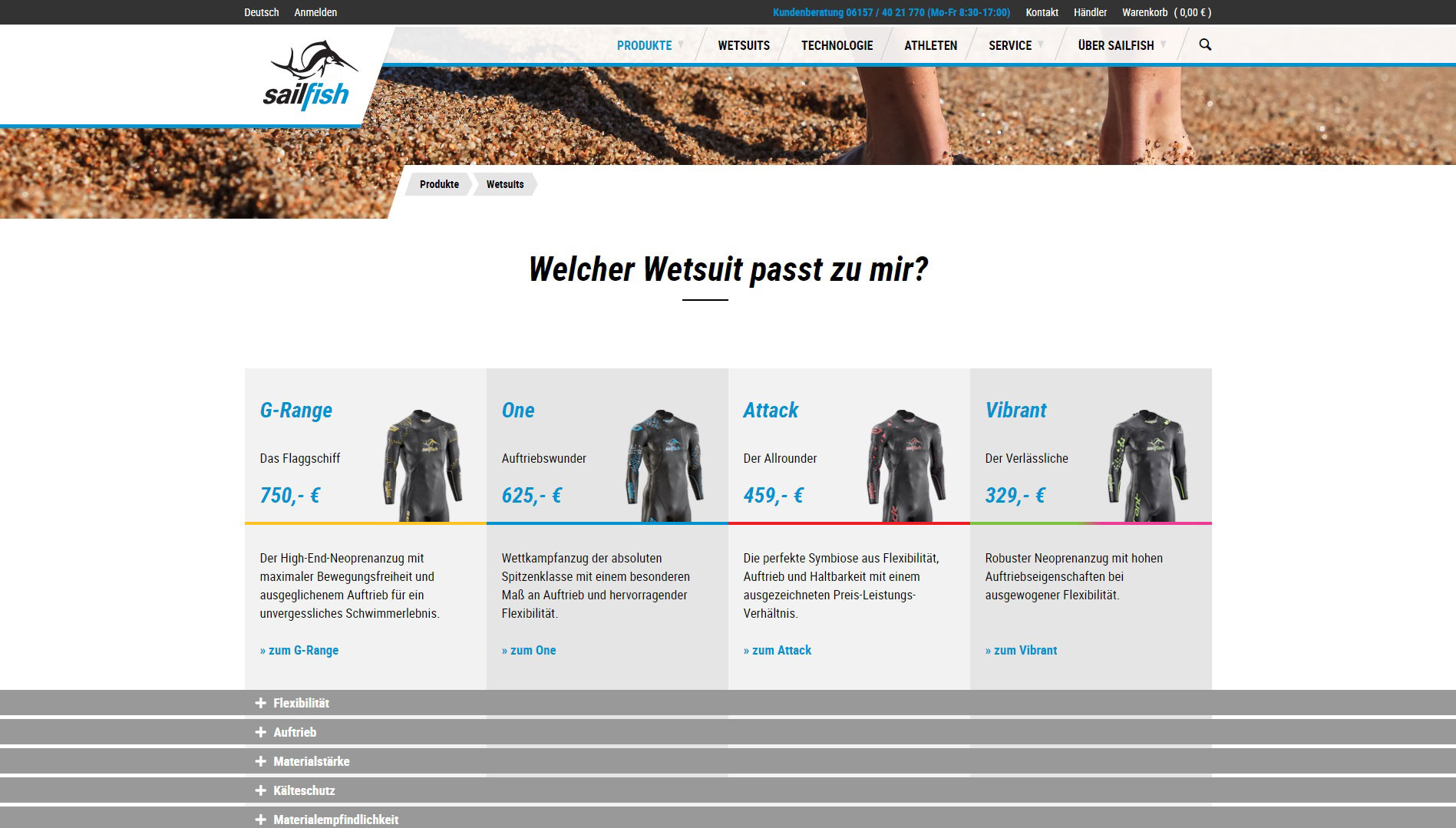The width and height of the screenshot is (1456, 828).
Task: Click the 'Der Verlässliche' tagline
Action: [1027, 458]
